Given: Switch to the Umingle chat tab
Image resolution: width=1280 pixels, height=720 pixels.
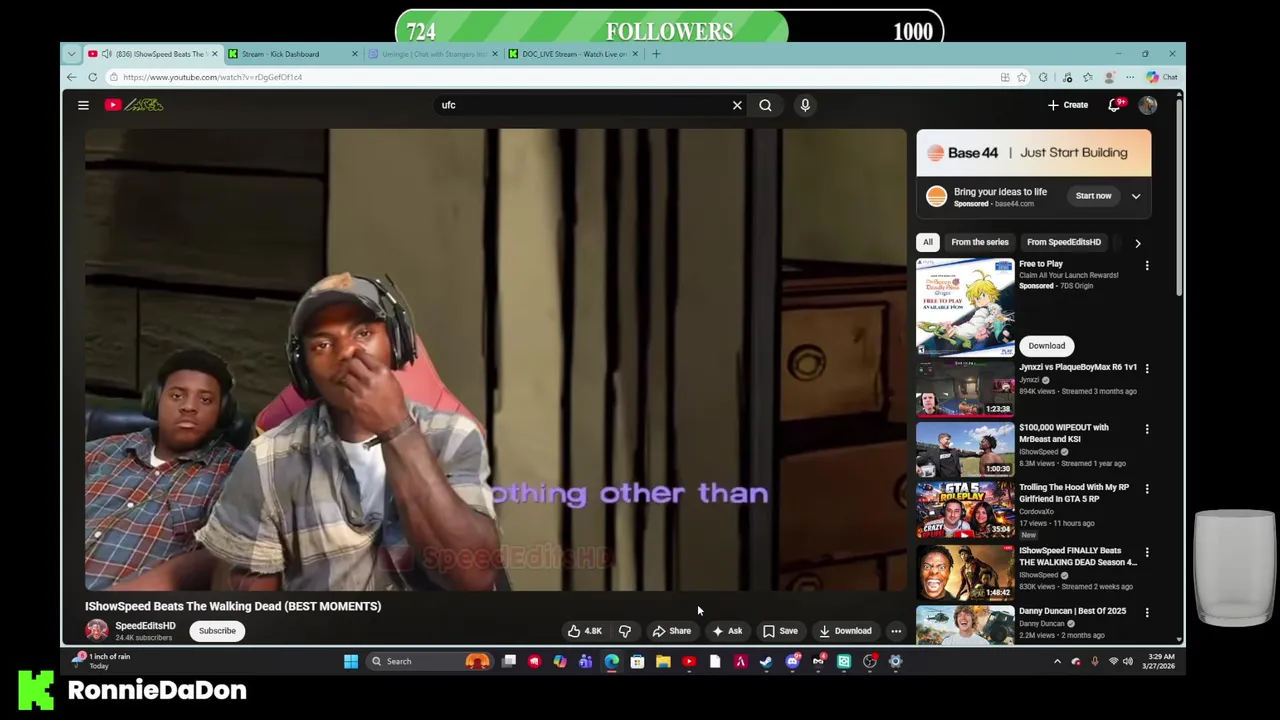Looking at the screenshot, I should [432, 54].
